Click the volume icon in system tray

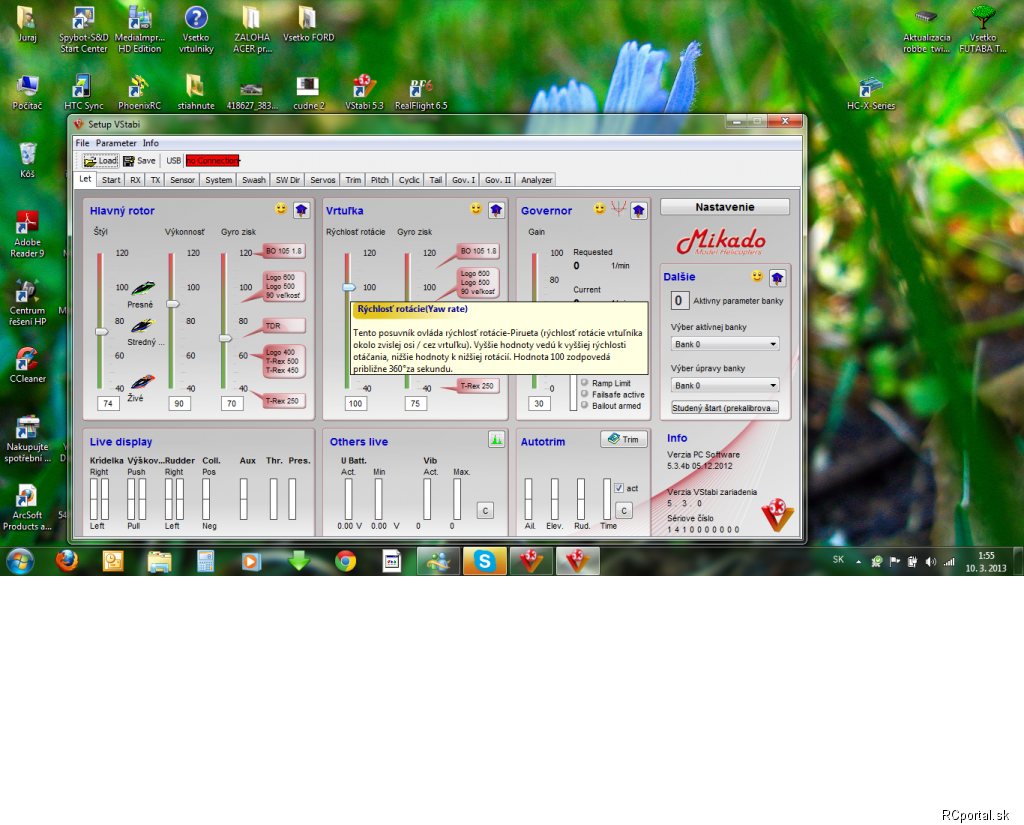coord(931,562)
